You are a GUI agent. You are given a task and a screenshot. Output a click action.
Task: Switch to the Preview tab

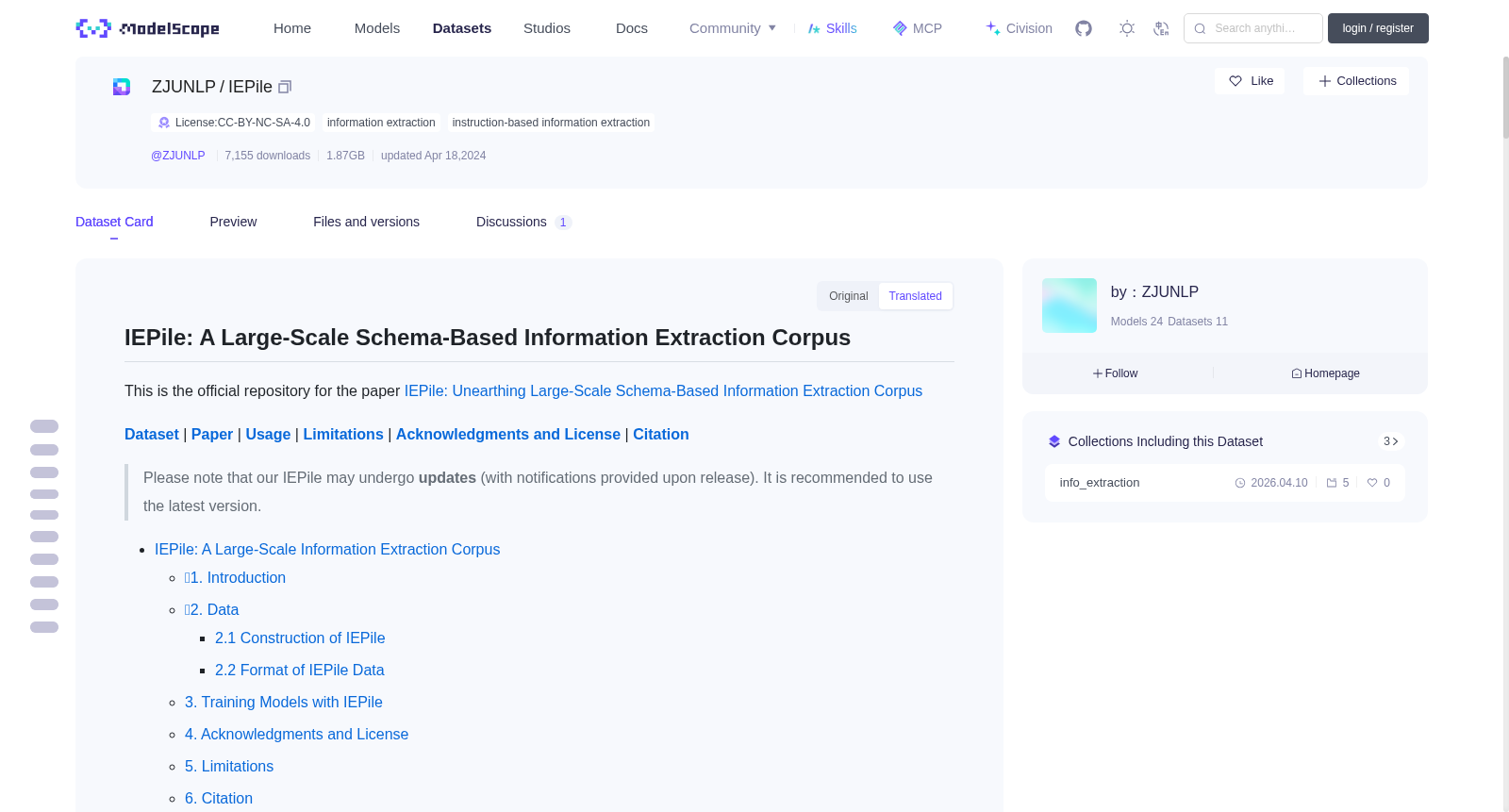point(233,222)
